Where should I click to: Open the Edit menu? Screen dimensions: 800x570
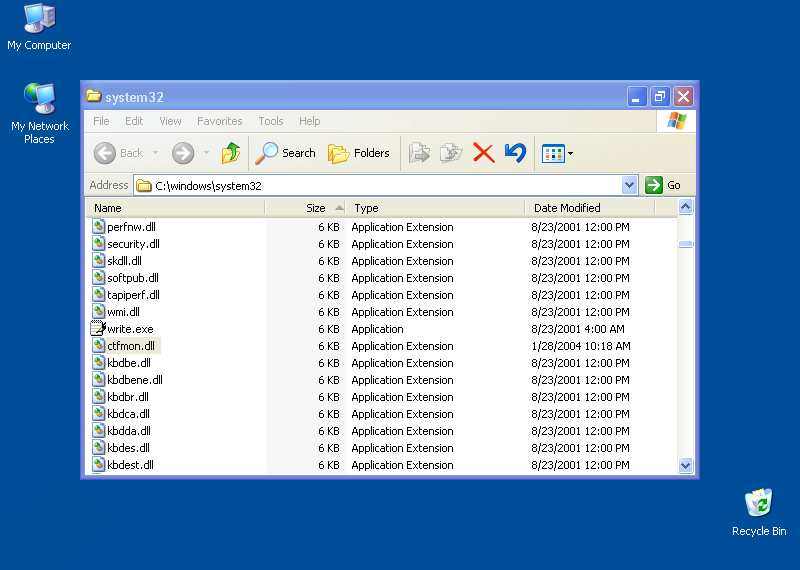[x=134, y=121]
